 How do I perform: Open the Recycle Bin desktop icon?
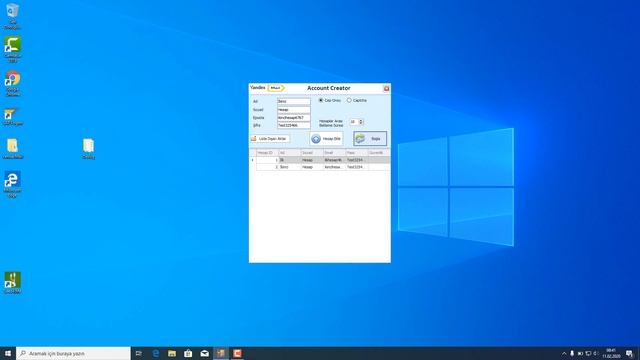pyautogui.click(x=12, y=16)
